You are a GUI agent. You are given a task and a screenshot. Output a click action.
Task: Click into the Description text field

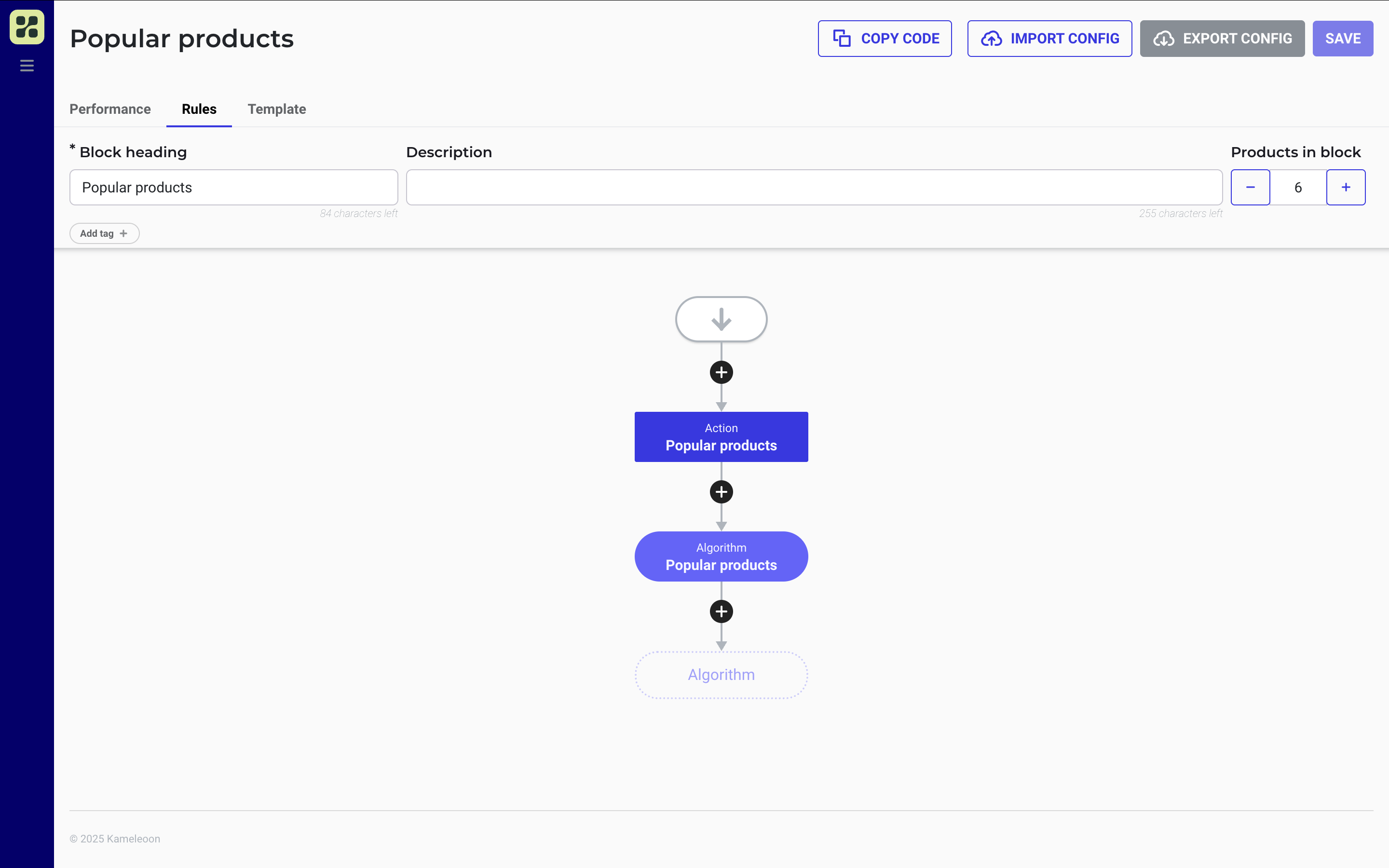[x=813, y=187]
